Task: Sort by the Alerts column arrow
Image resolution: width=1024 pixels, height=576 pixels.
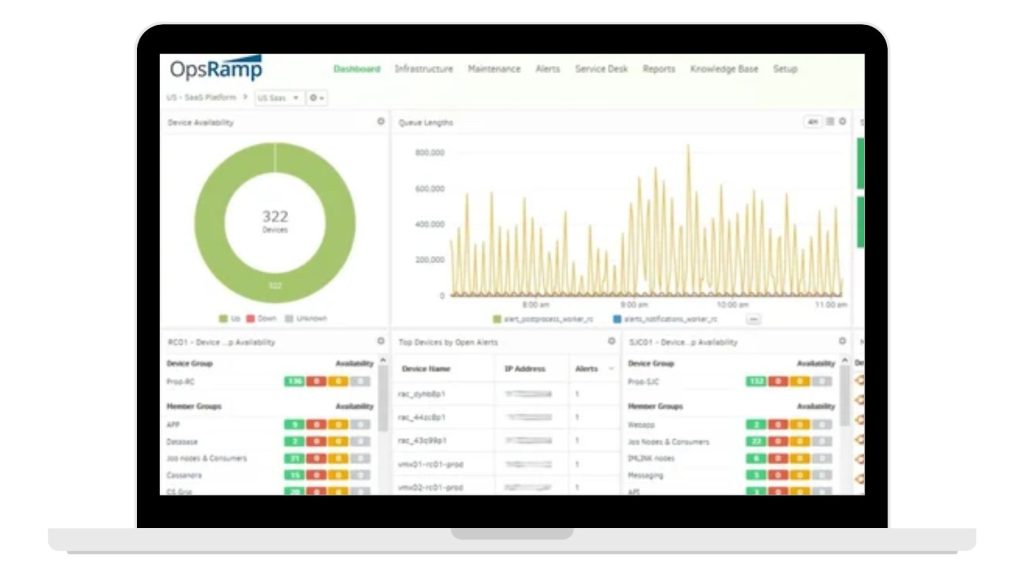Action: point(611,369)
